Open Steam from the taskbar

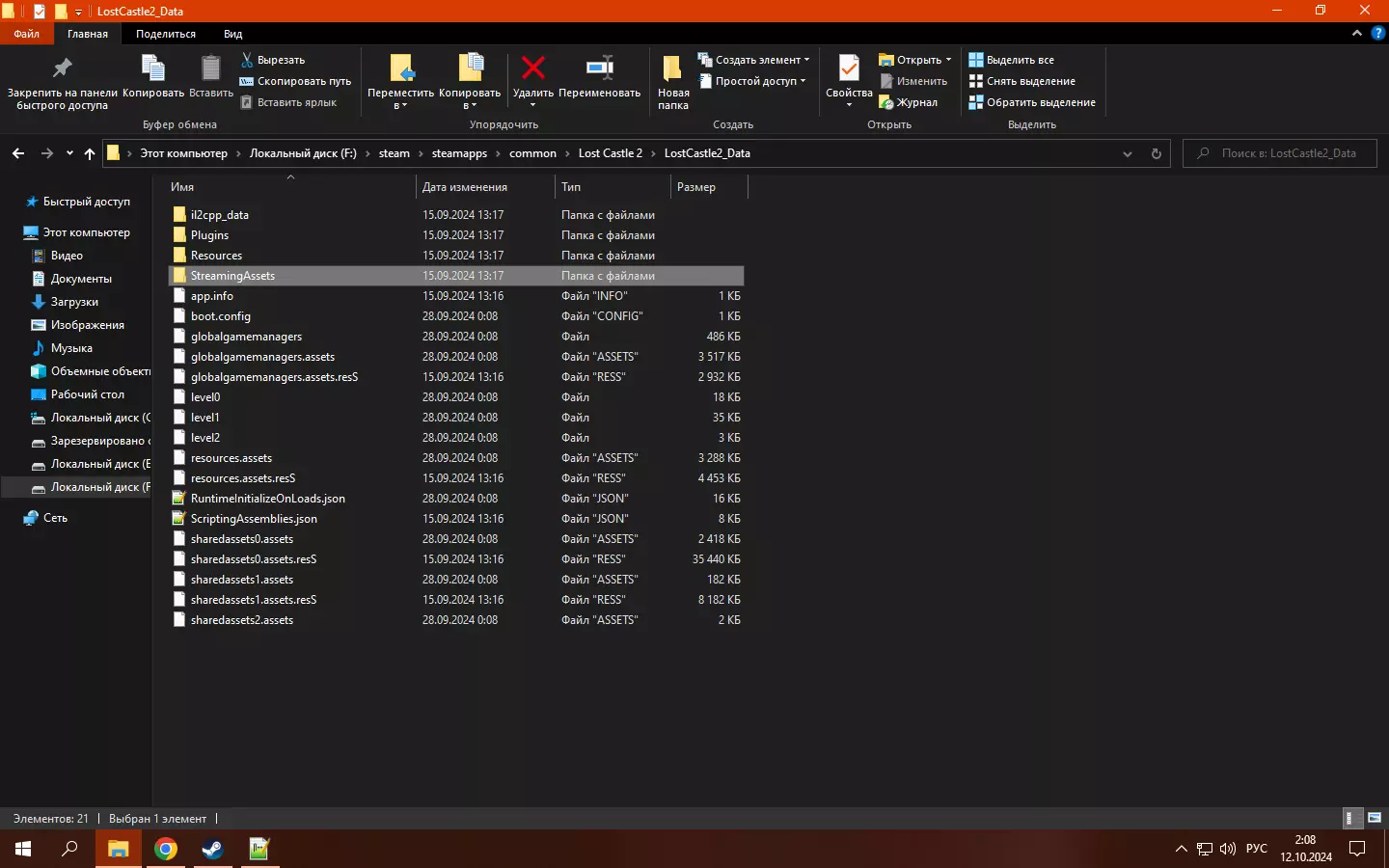(x=212, y=849)
